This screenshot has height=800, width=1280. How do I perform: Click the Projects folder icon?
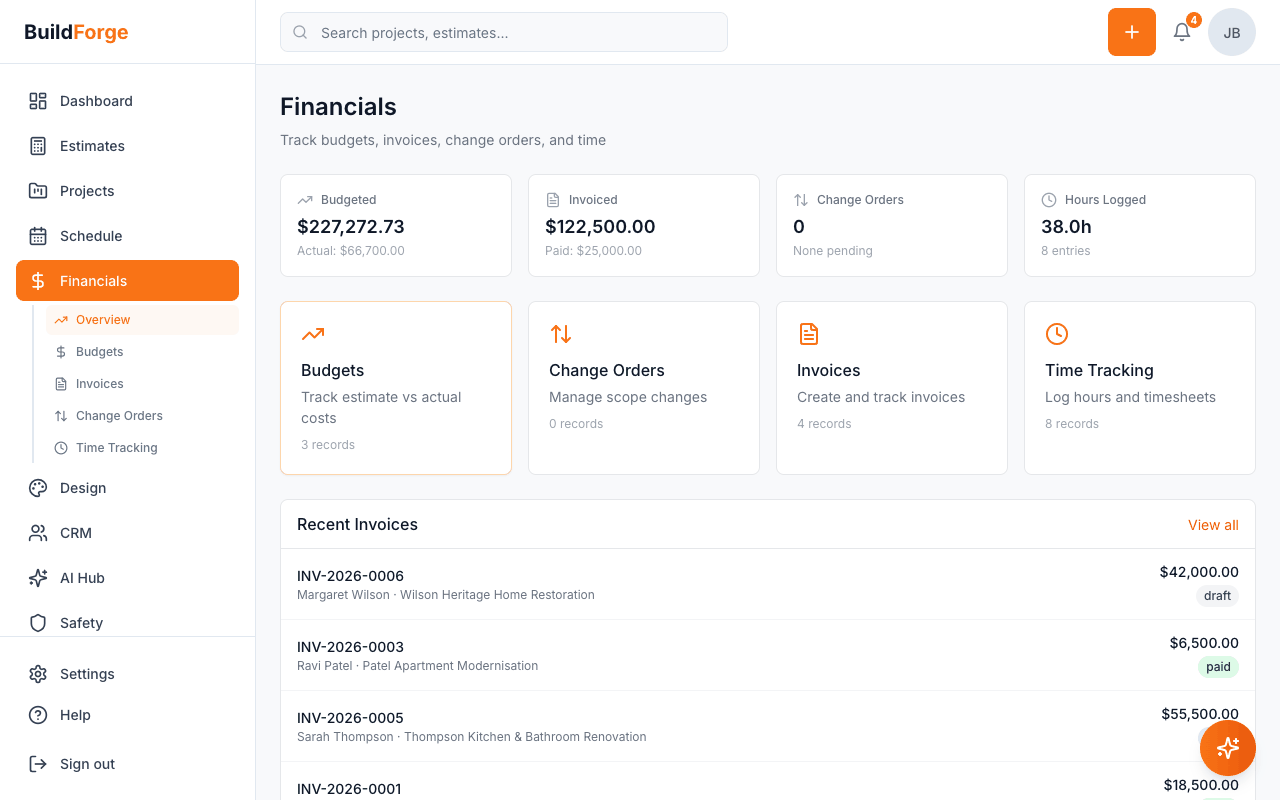[x=38, y=191]
